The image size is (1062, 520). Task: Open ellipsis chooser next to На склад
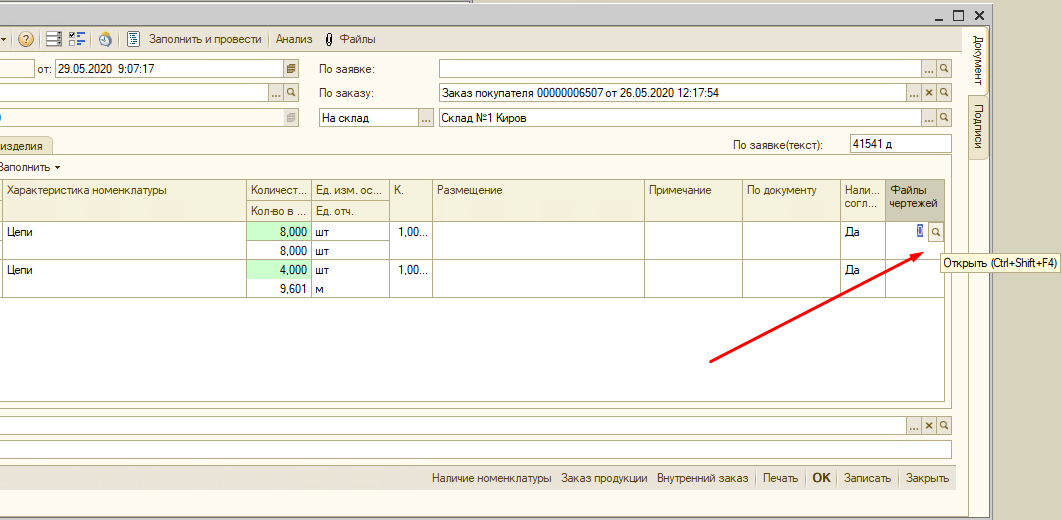coord(426,118)
